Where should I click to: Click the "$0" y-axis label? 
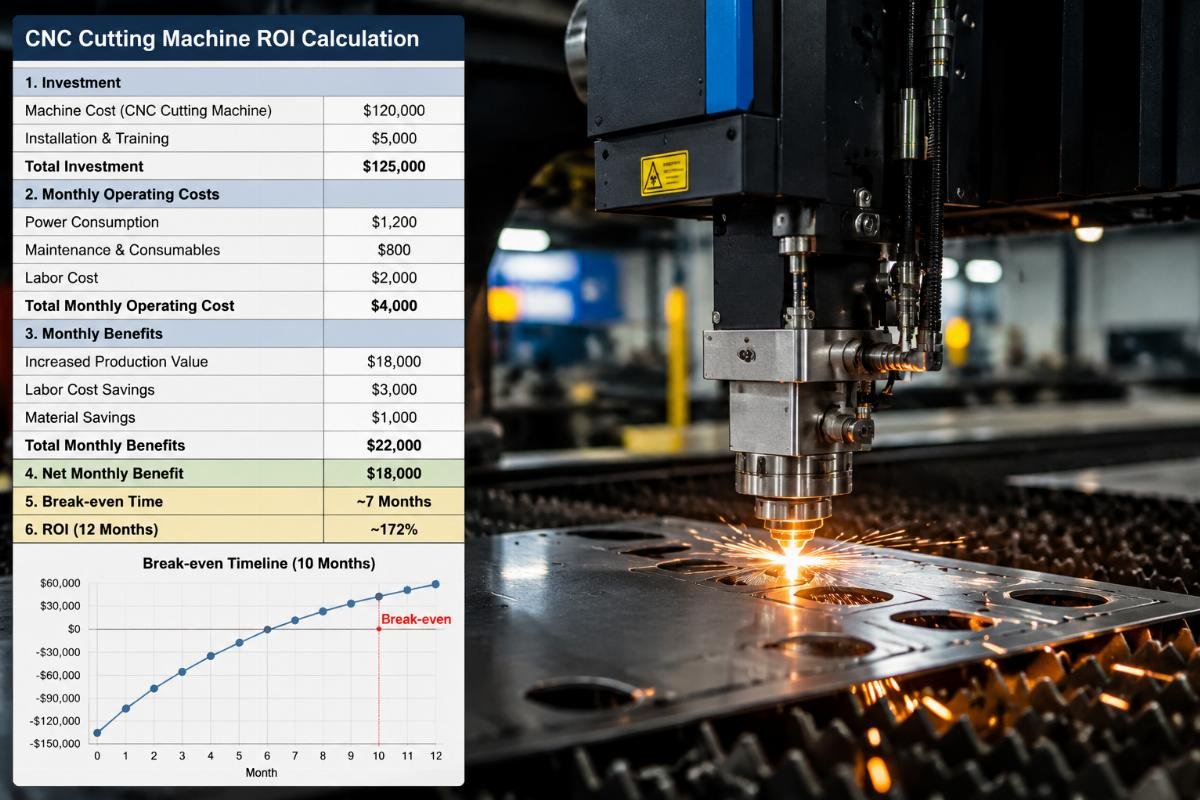point(73,629)
